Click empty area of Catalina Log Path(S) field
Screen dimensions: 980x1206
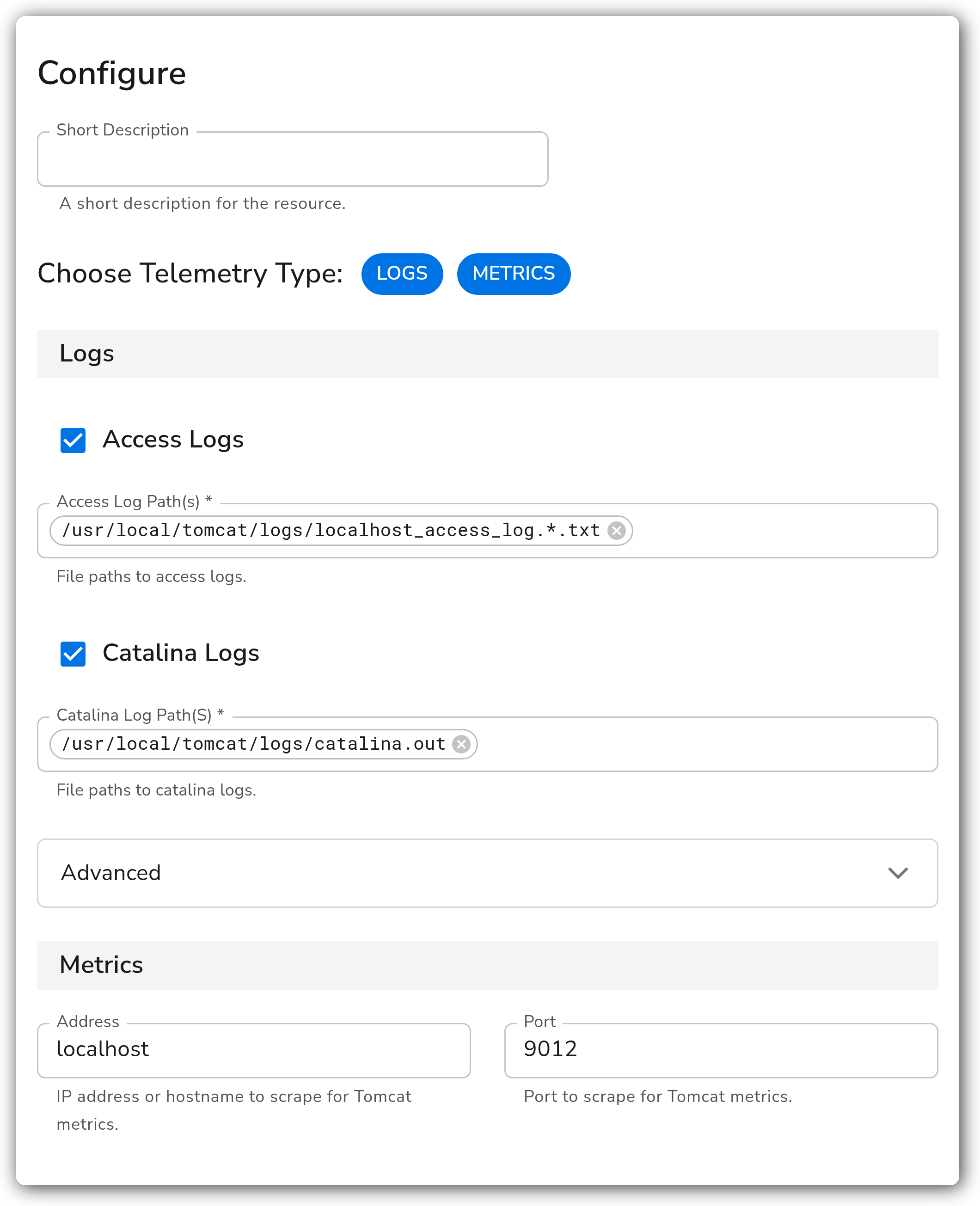[x=707, y=744]
